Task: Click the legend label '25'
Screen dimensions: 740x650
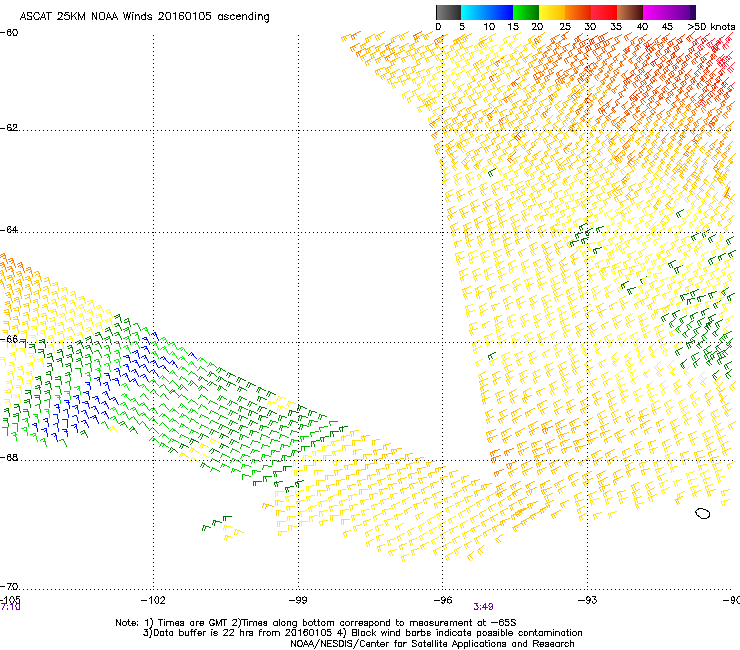Action: (x=565, y=27)
